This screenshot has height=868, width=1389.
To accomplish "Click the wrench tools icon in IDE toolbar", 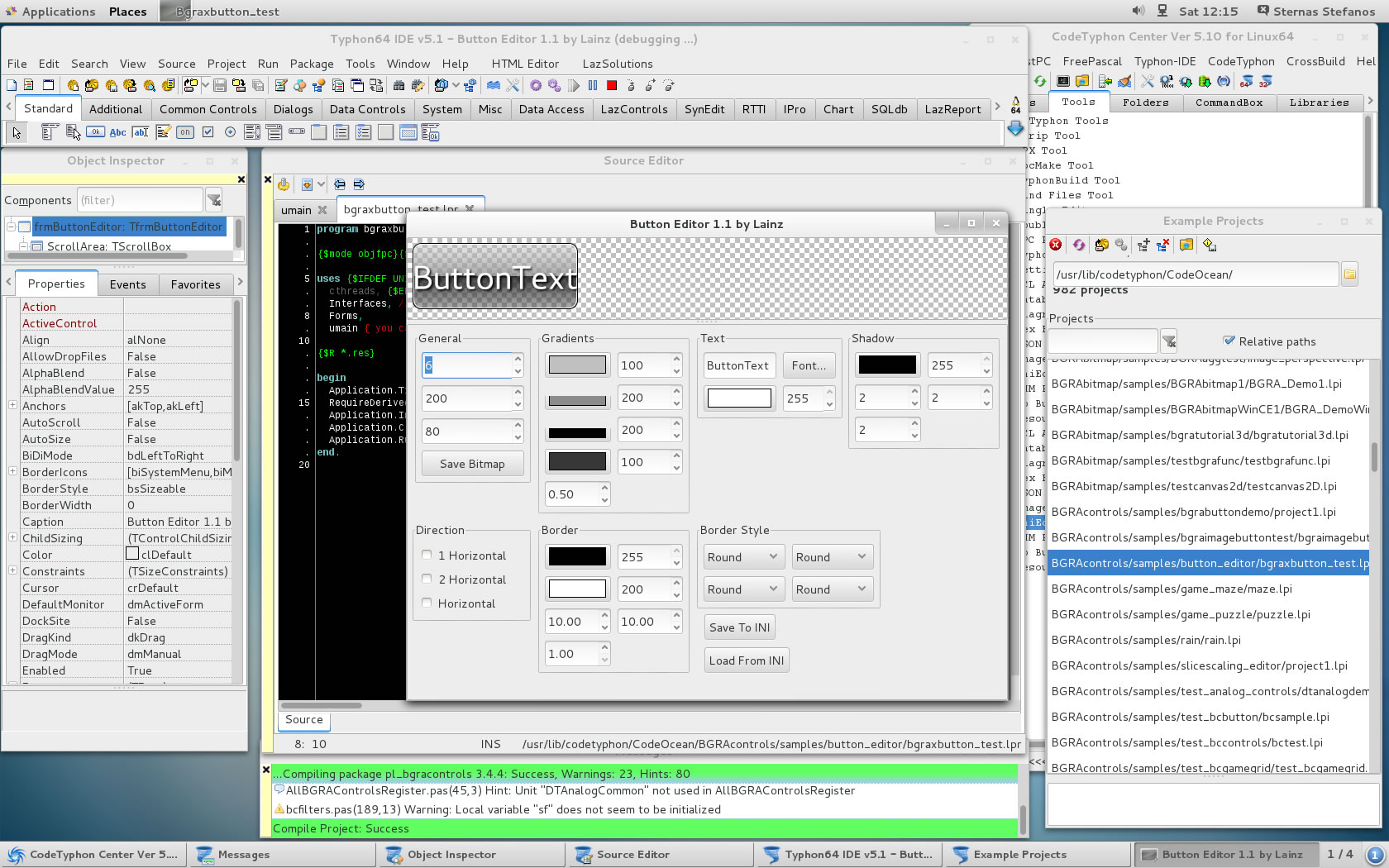I will click(513, 85).
